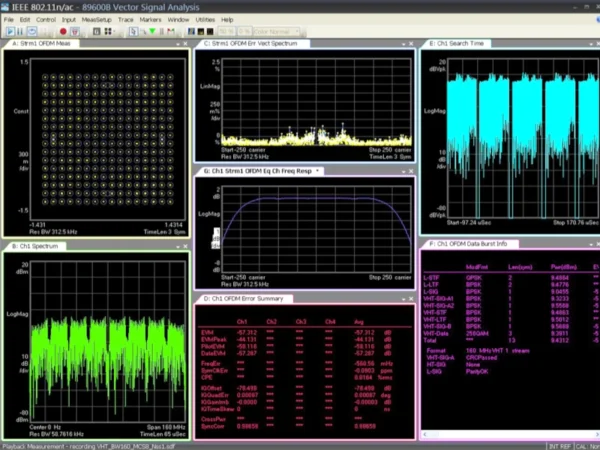Open the Color Normal dropdown
This screenshot has height=450, width=600.
pos(276,31)
